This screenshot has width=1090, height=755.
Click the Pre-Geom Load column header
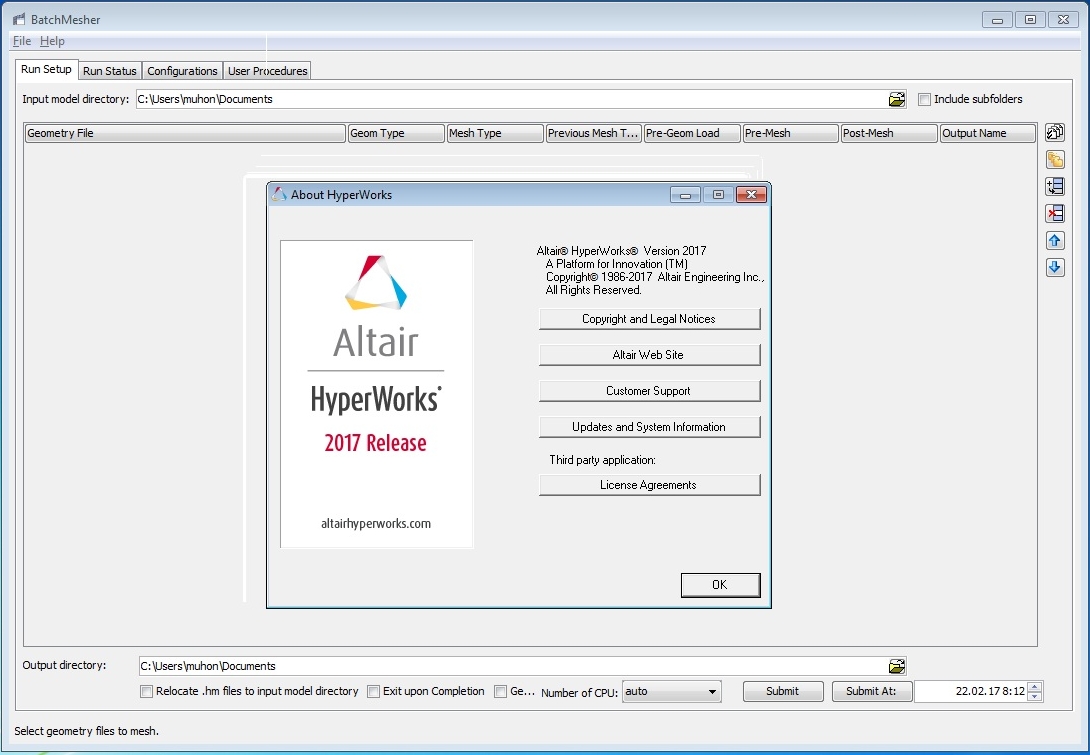(692, 133)
